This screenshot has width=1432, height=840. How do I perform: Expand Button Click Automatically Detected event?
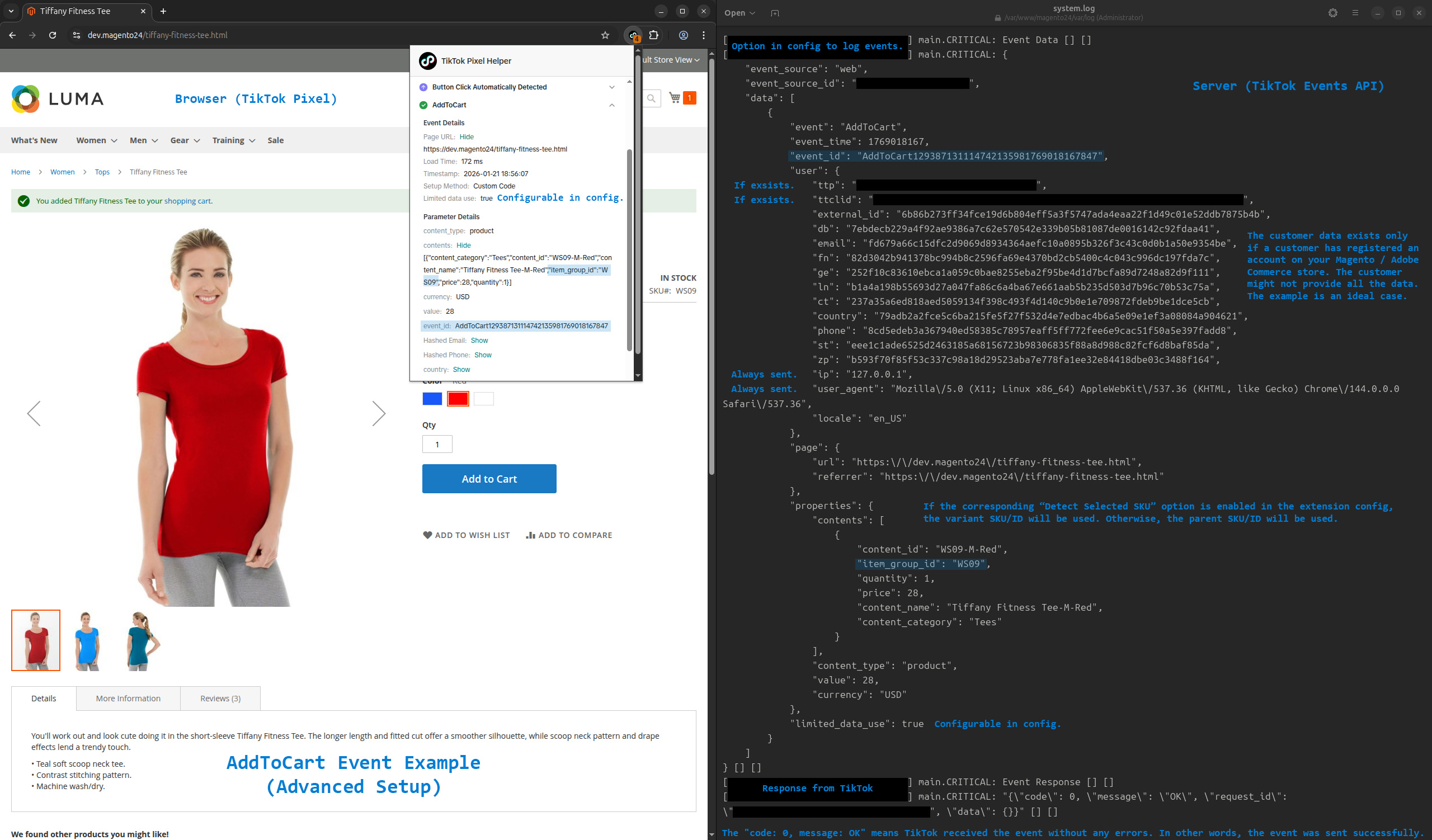(x=612, y=87)
